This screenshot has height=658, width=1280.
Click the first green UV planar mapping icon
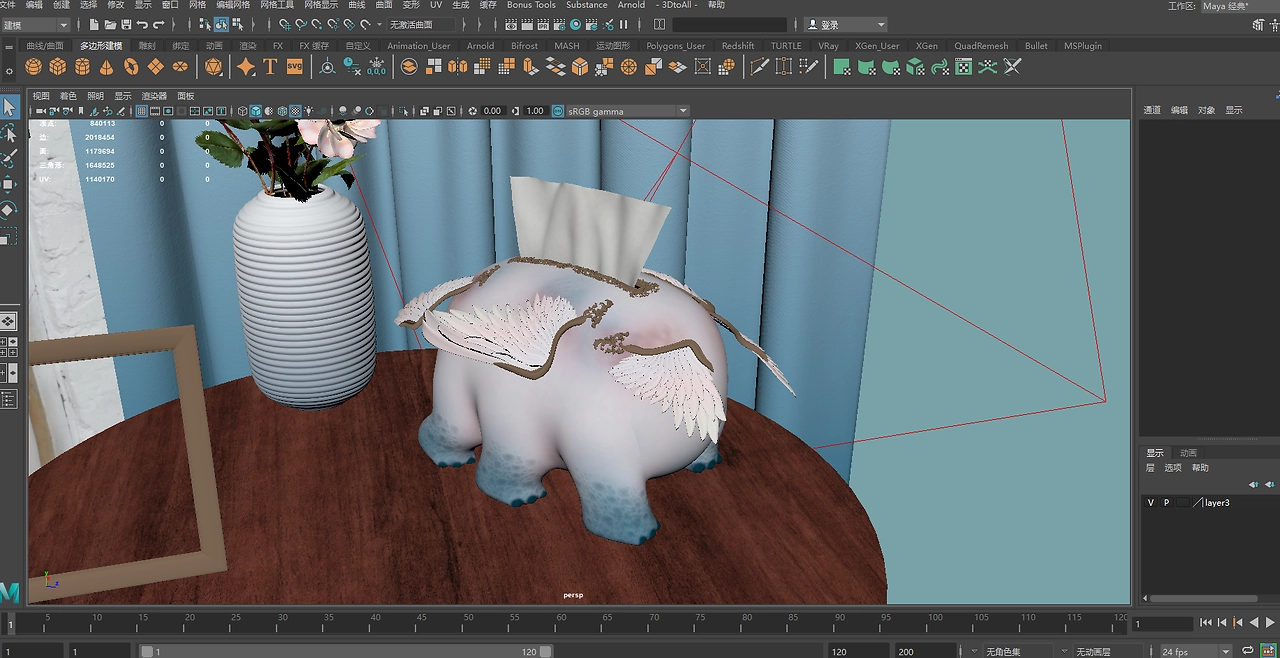click(x=842, y=67)
